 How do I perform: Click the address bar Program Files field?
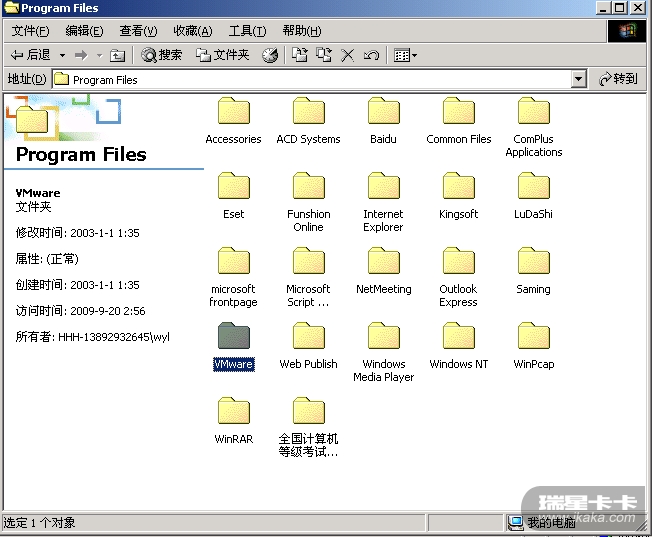tap(312, 79)
